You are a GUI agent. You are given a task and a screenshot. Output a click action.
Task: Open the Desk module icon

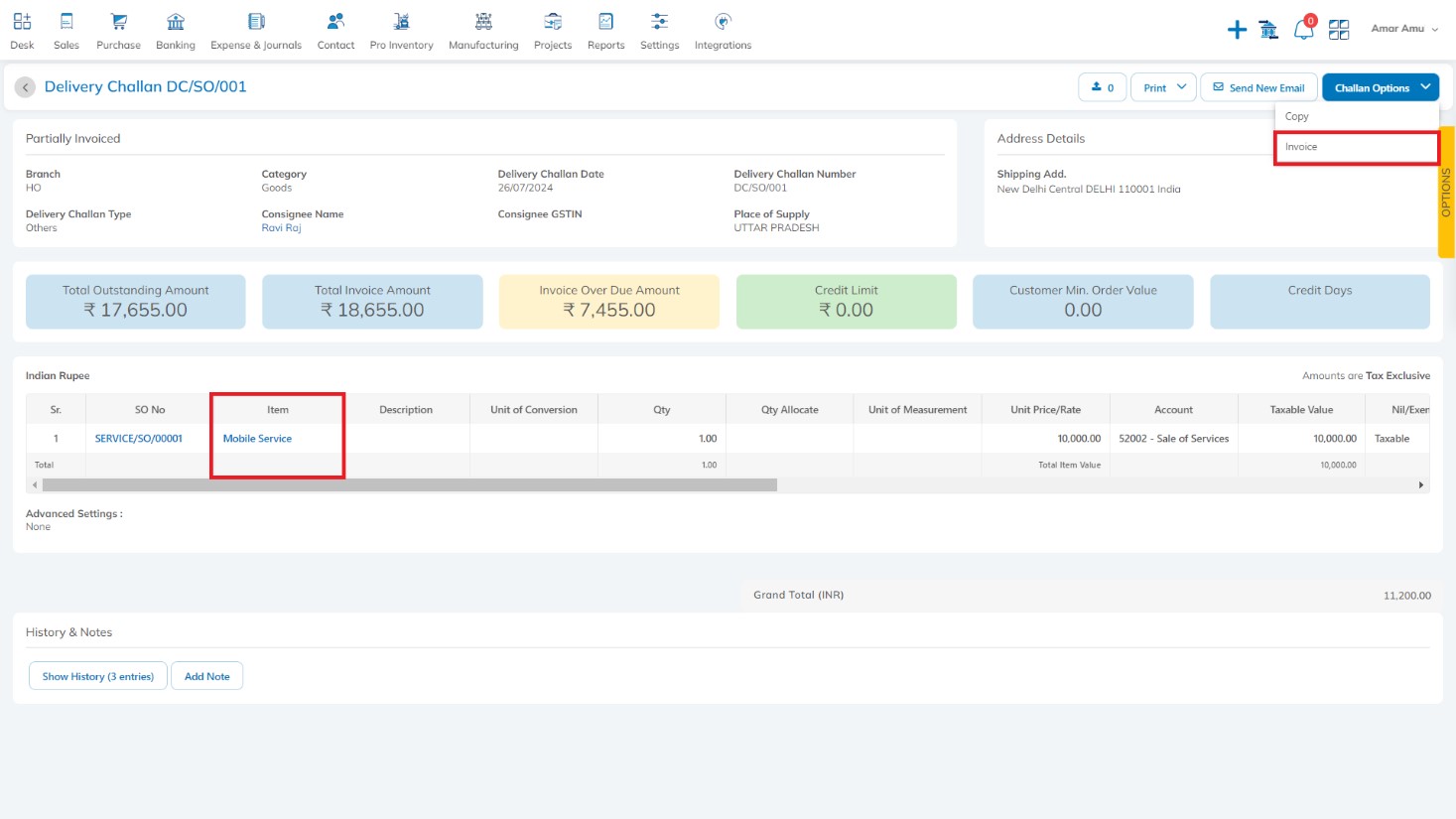[x=22, y=21]
